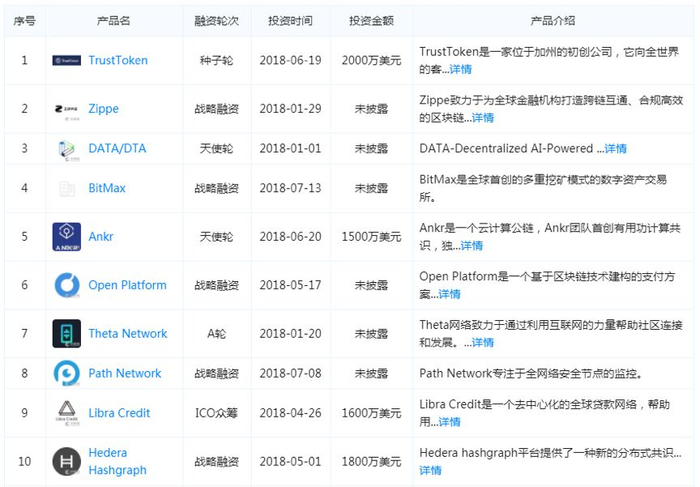Click the 投资金额 column header
This screenshot has height=487, width=700.
[371, 21]
